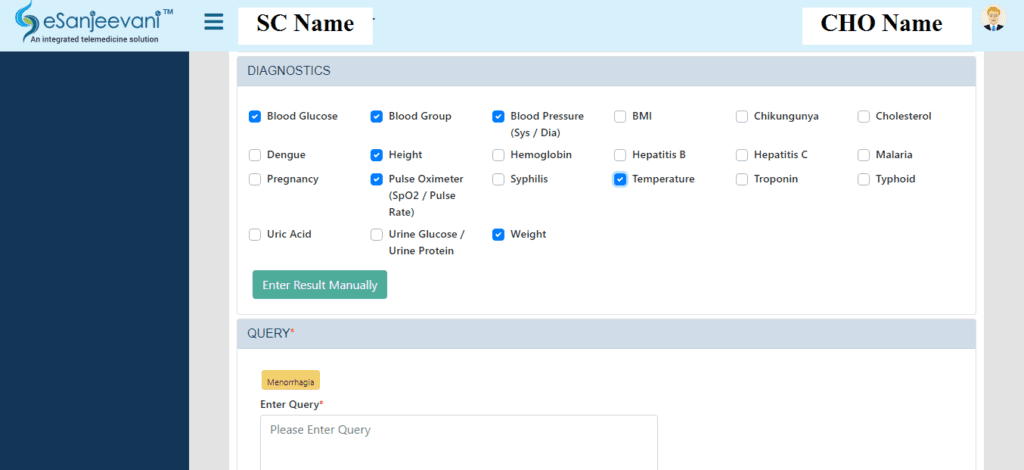Uncheck the Height checkbox
The height and width of the screenshot is (470, 1024).
[376, 155]
